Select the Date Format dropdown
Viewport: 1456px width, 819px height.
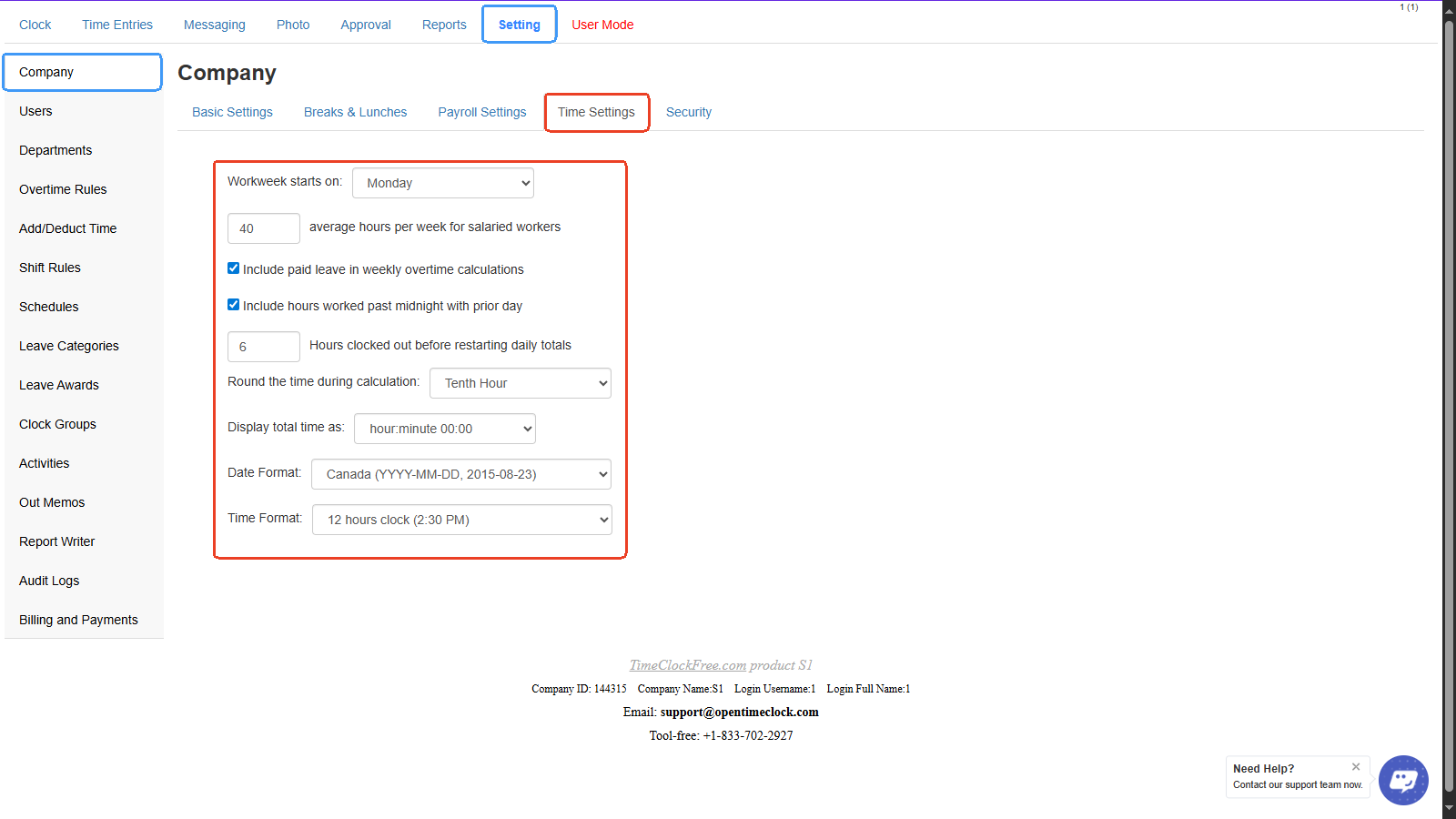click(460, 474)
